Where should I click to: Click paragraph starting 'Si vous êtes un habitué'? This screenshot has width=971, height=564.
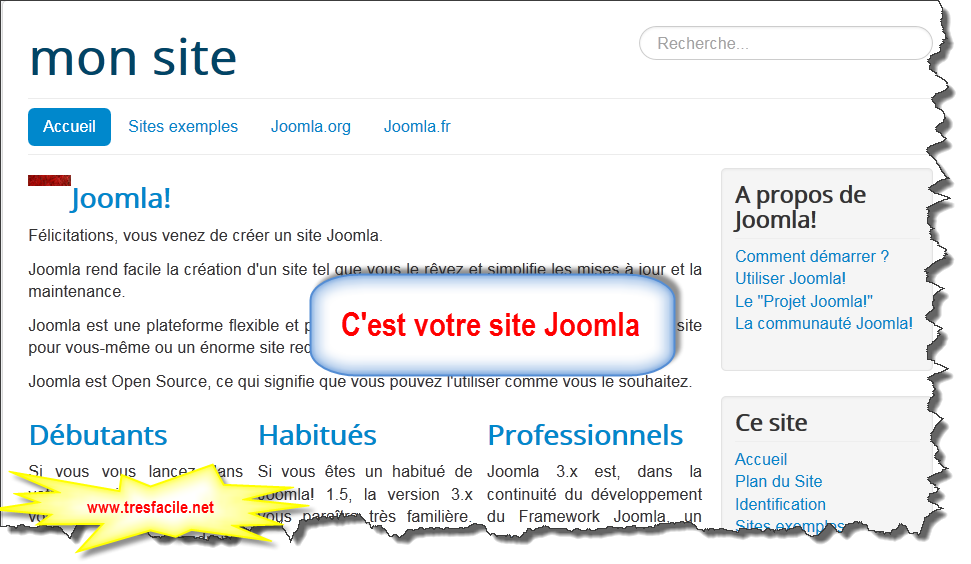click(x=365, y=494)
